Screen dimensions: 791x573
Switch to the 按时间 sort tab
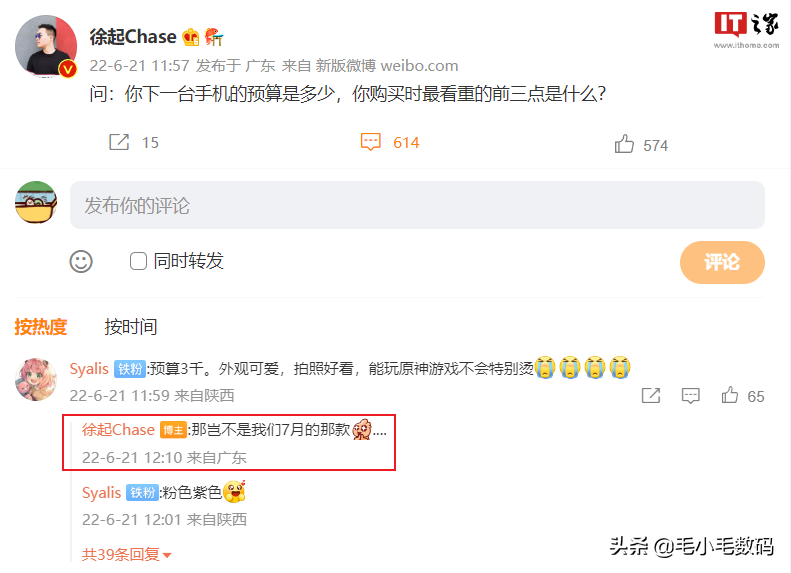131,327
